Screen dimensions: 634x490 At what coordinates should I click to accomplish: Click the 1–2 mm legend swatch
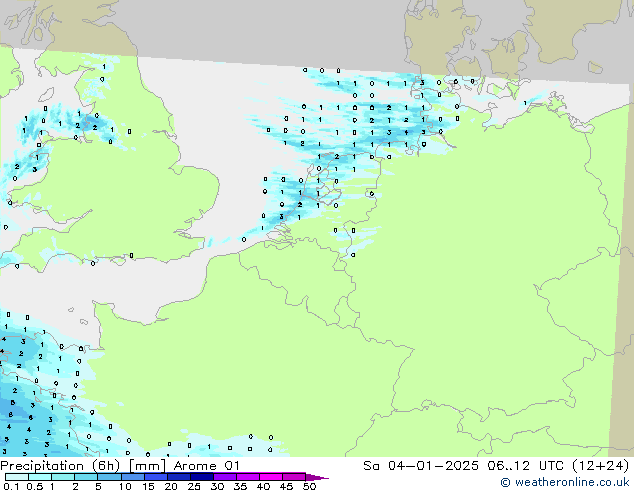[x=63, y=477]
